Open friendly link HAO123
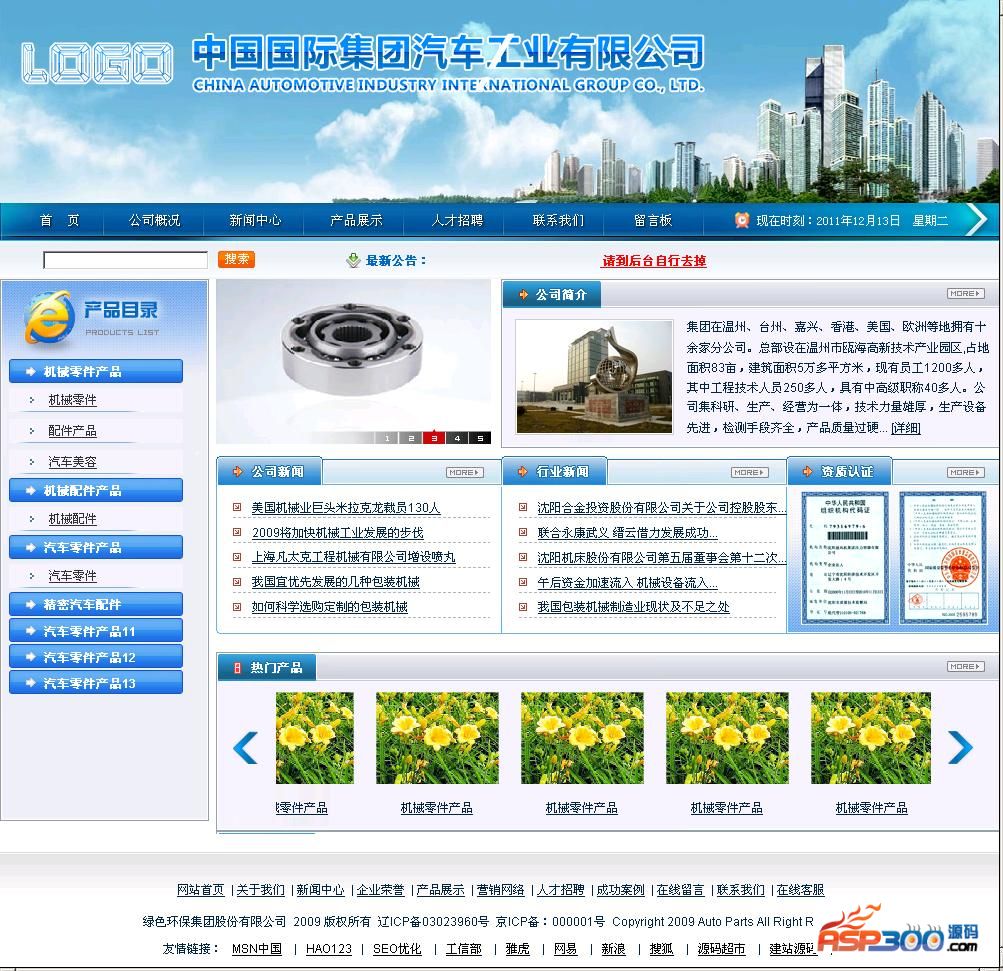The image size is (1003, 971). 329,949
